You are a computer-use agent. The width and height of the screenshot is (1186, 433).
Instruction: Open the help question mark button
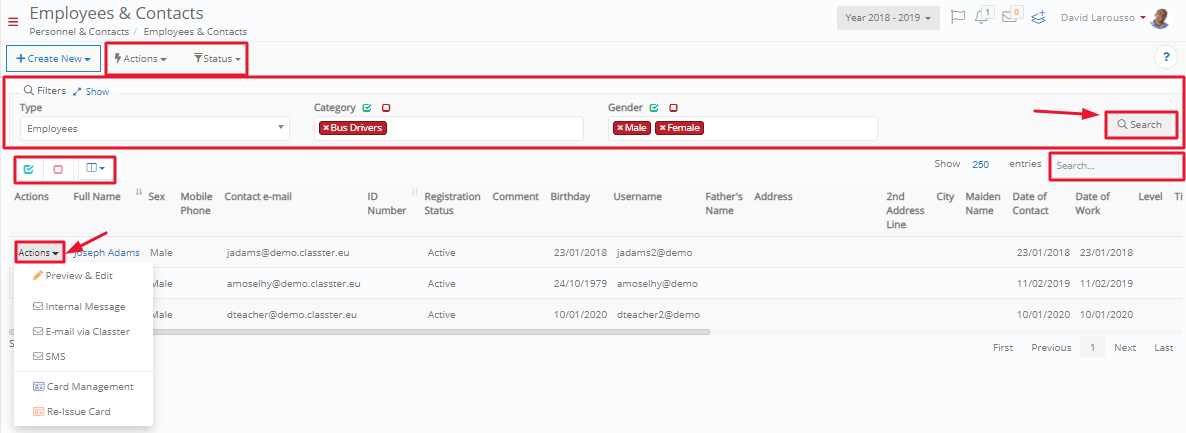click(x=1166, y=58)
